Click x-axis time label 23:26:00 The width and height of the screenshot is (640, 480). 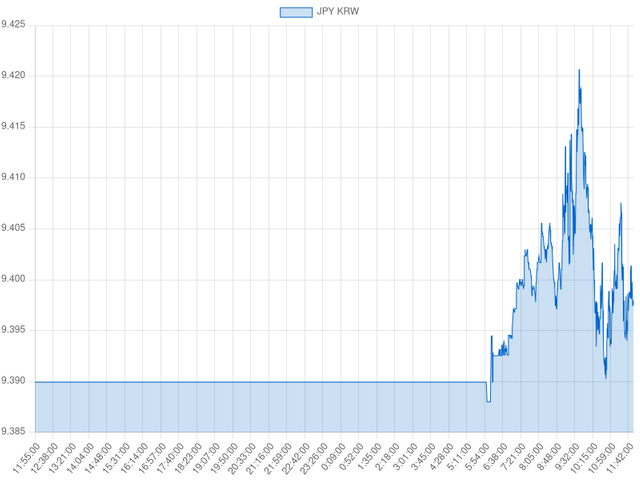click(313, 458)
